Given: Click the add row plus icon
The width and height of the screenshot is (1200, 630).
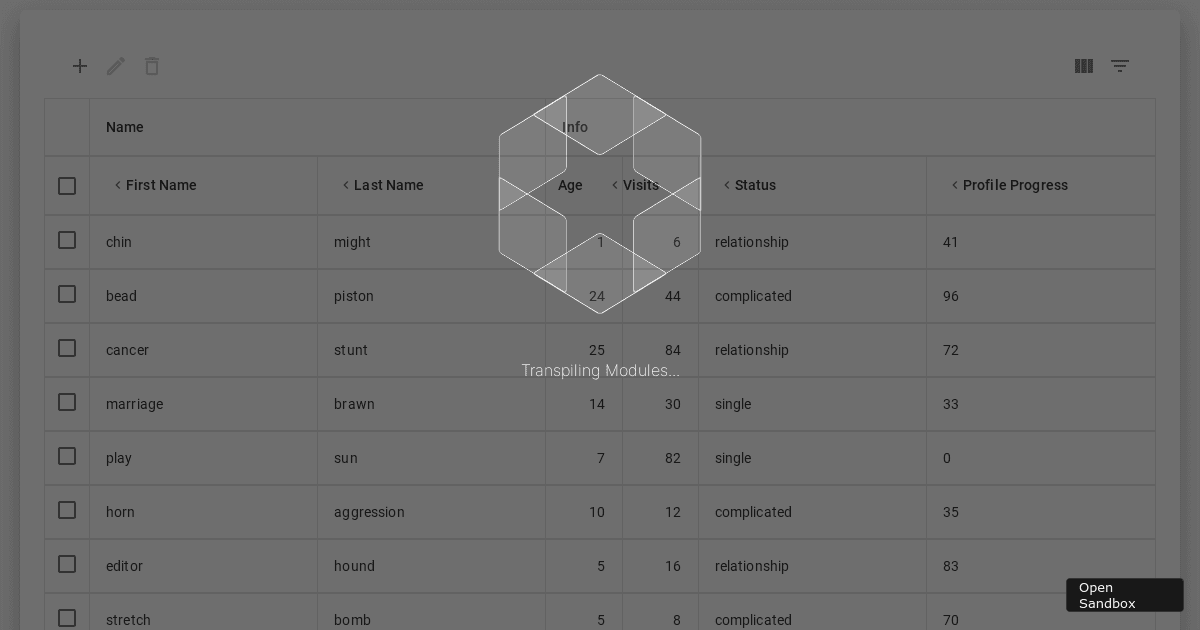Looking at the screenshot, I should (x=80, y=66).
